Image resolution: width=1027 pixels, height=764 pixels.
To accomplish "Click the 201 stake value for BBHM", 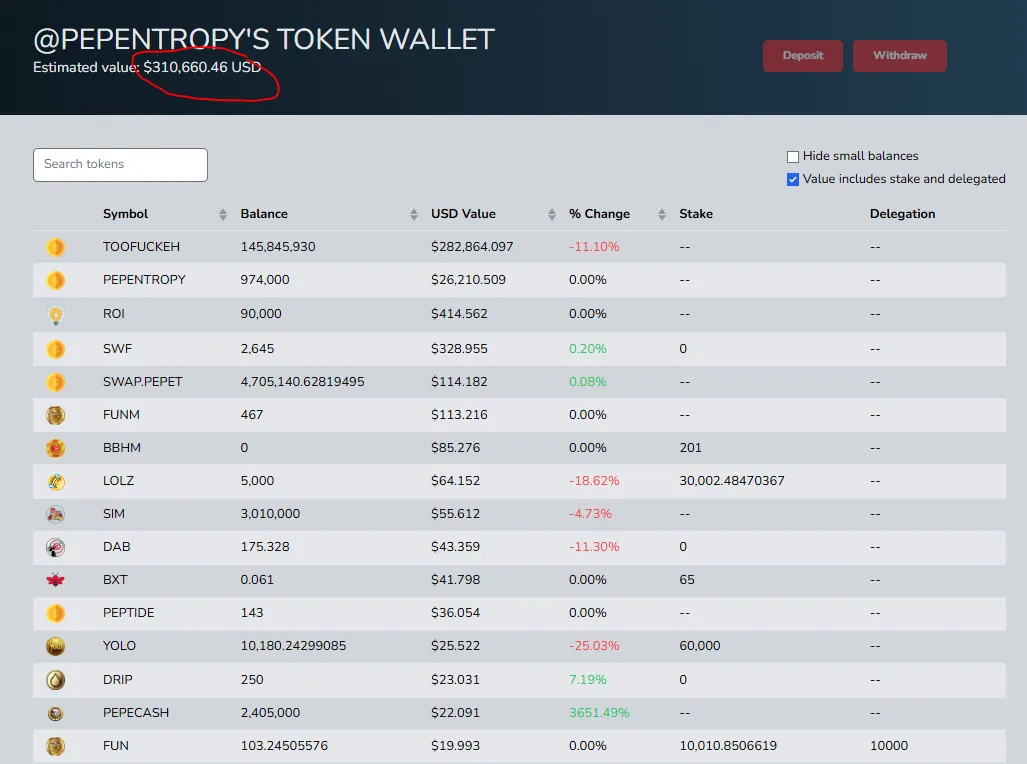I will click(x=690, y=448).
